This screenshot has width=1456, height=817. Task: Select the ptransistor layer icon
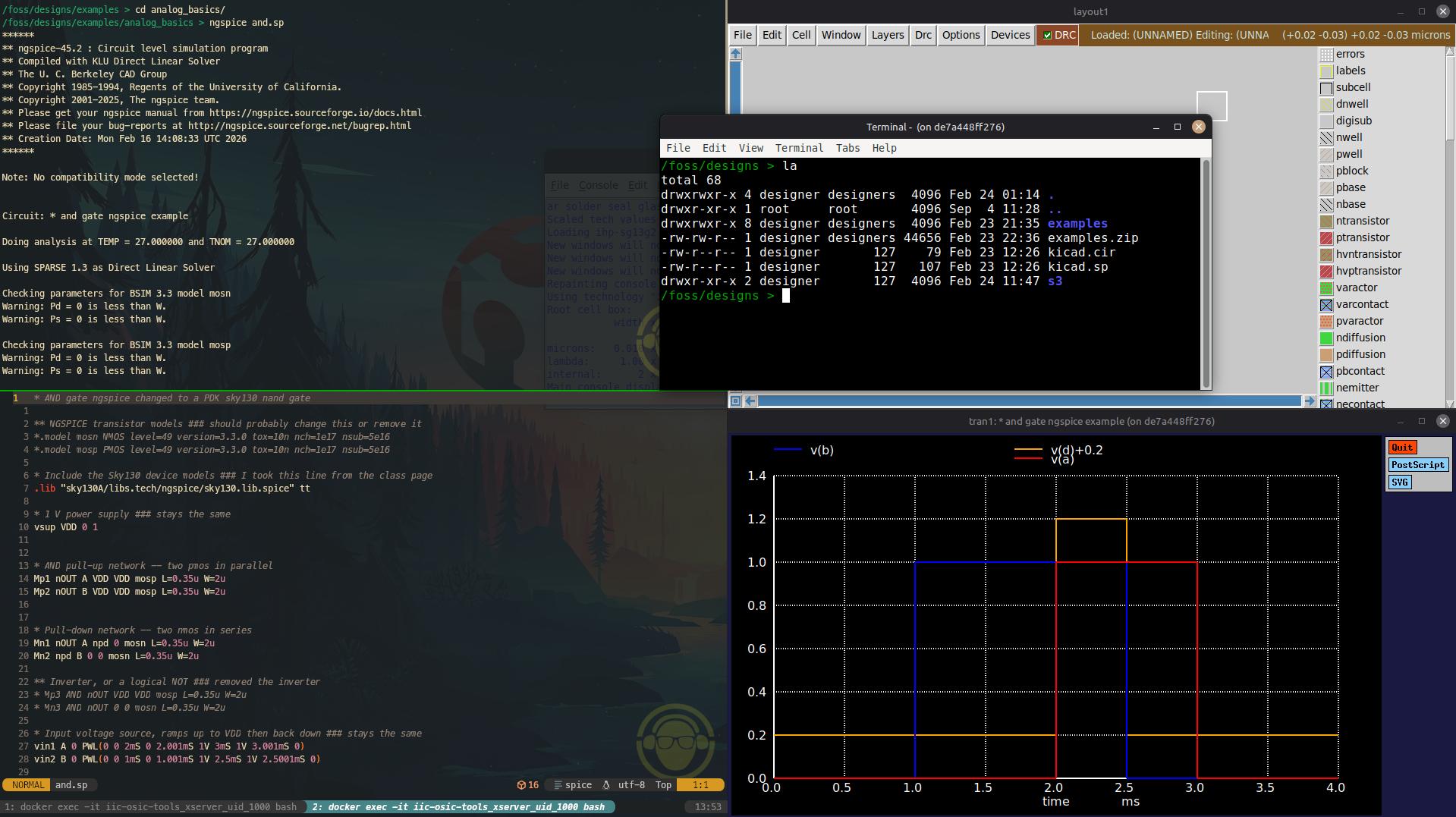(x=1326, y=237)
